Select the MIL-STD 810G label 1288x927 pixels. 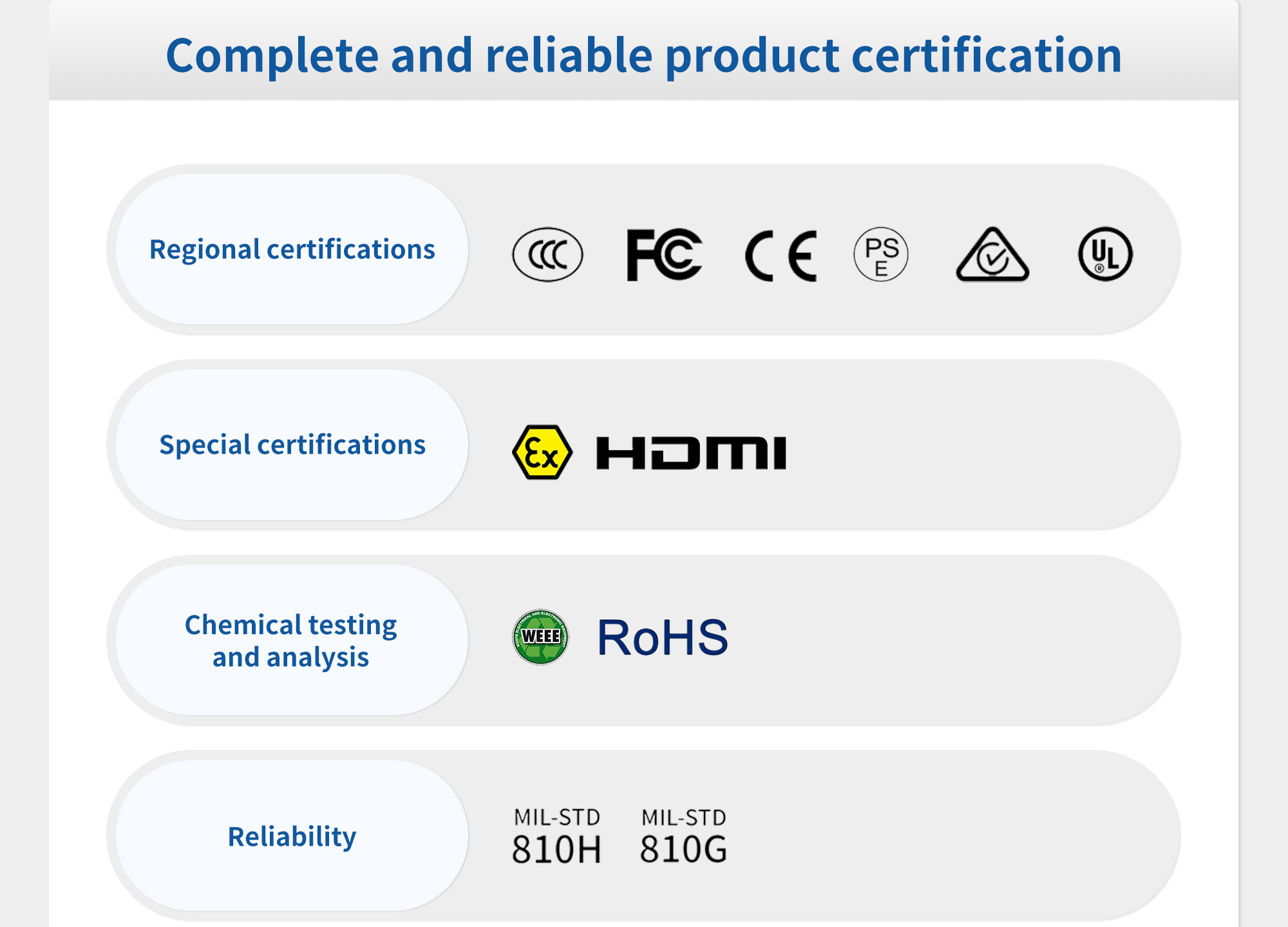tap(683, 836)
